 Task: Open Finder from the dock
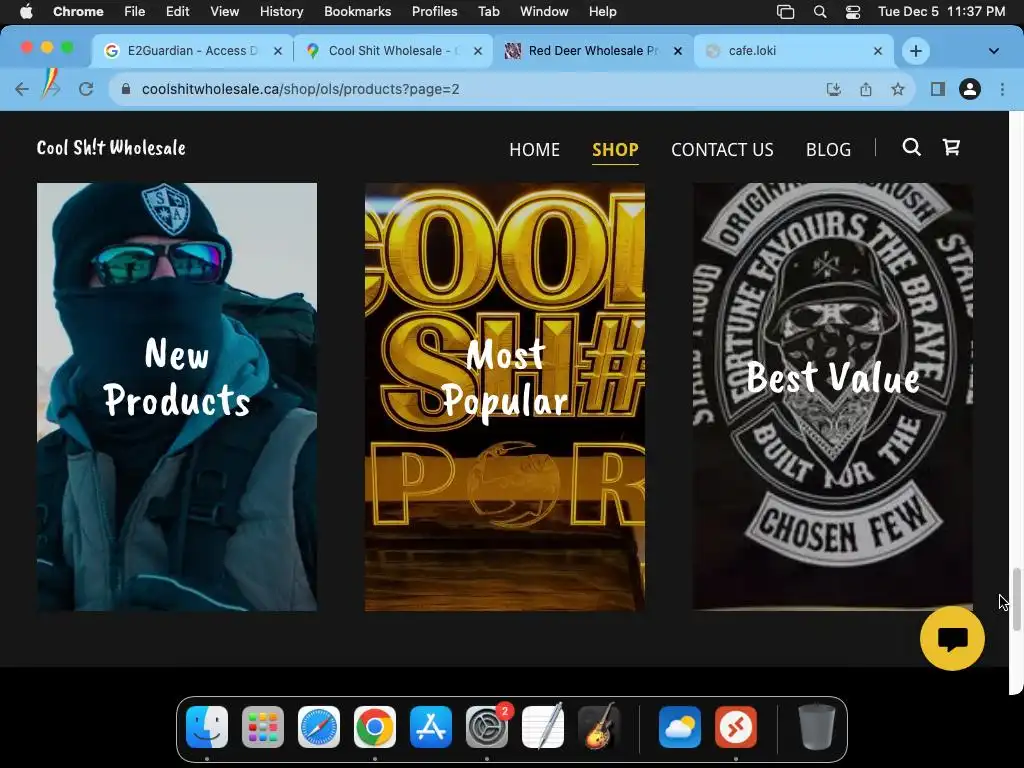(207, 727)
